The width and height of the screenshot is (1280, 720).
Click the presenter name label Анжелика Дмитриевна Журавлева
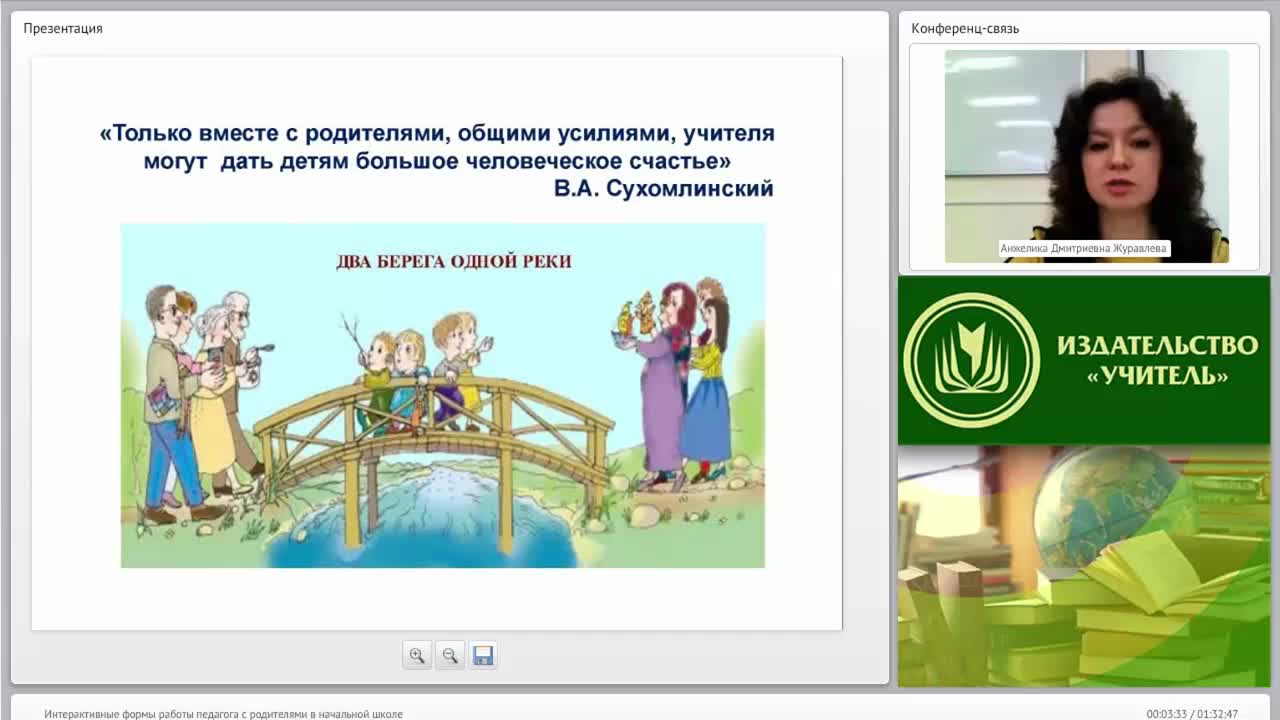point(1084,248)
